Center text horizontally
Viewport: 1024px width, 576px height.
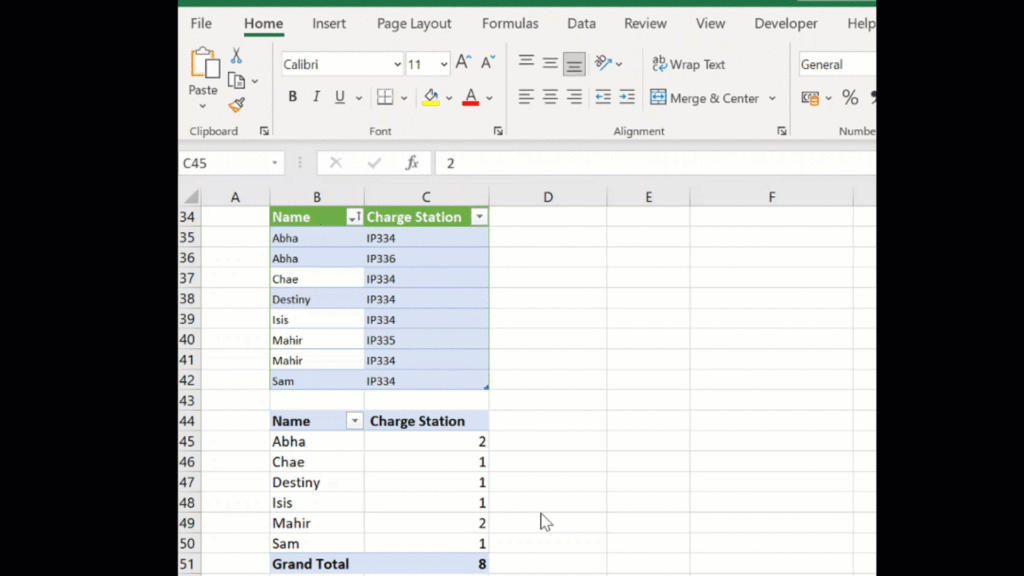point(550,97)
